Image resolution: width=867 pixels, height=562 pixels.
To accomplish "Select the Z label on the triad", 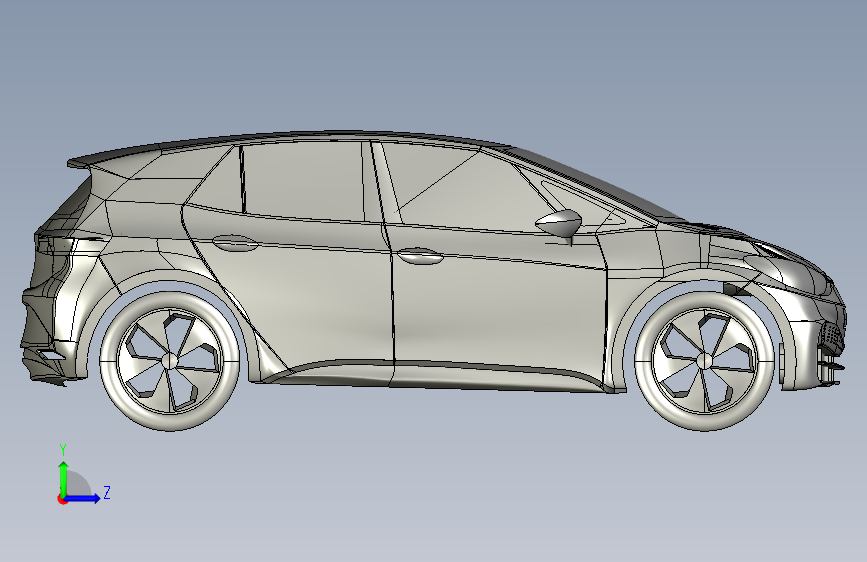I will point(107,492).
